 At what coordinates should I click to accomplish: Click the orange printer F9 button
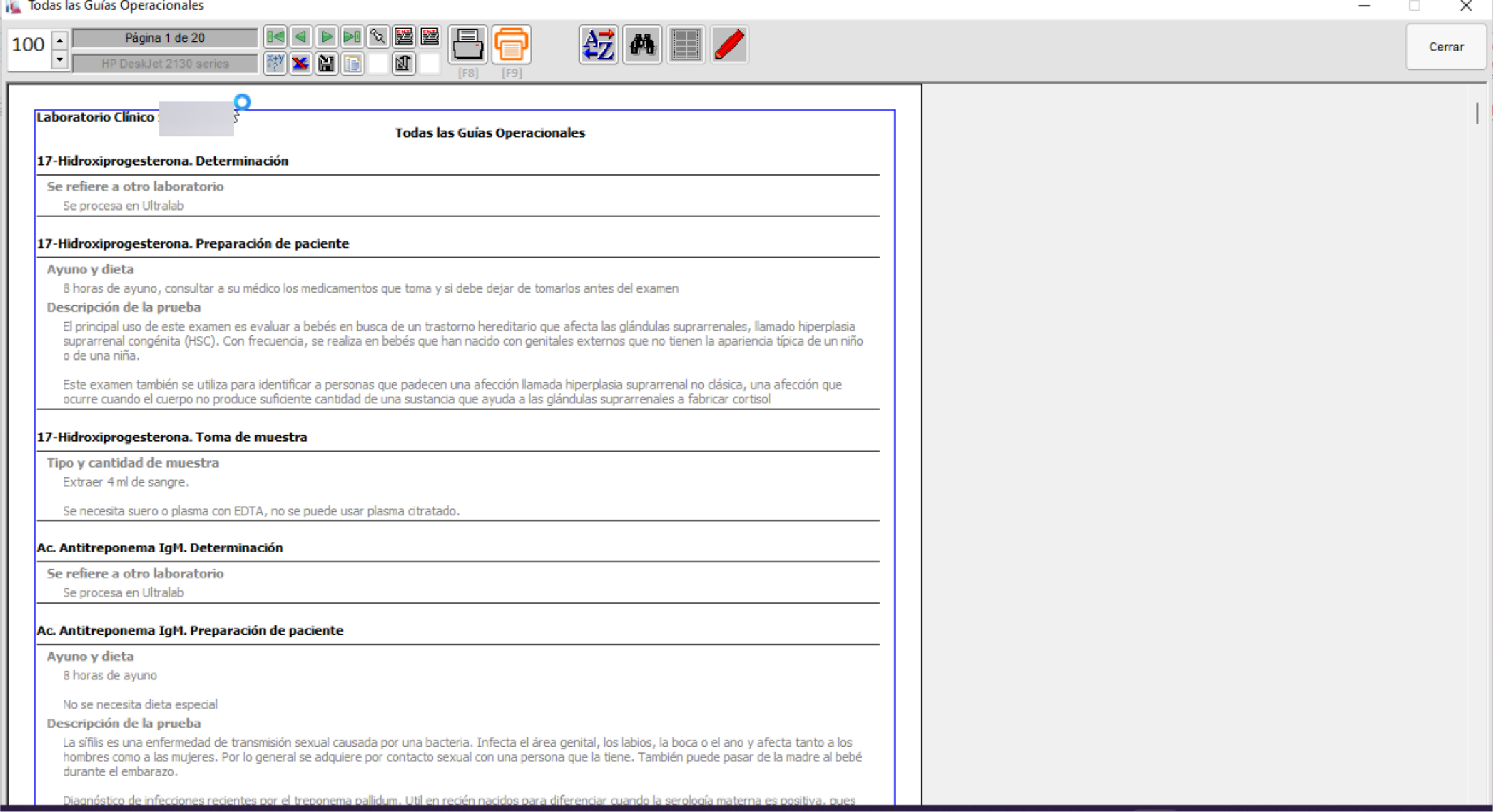click(x=512, y=45)
